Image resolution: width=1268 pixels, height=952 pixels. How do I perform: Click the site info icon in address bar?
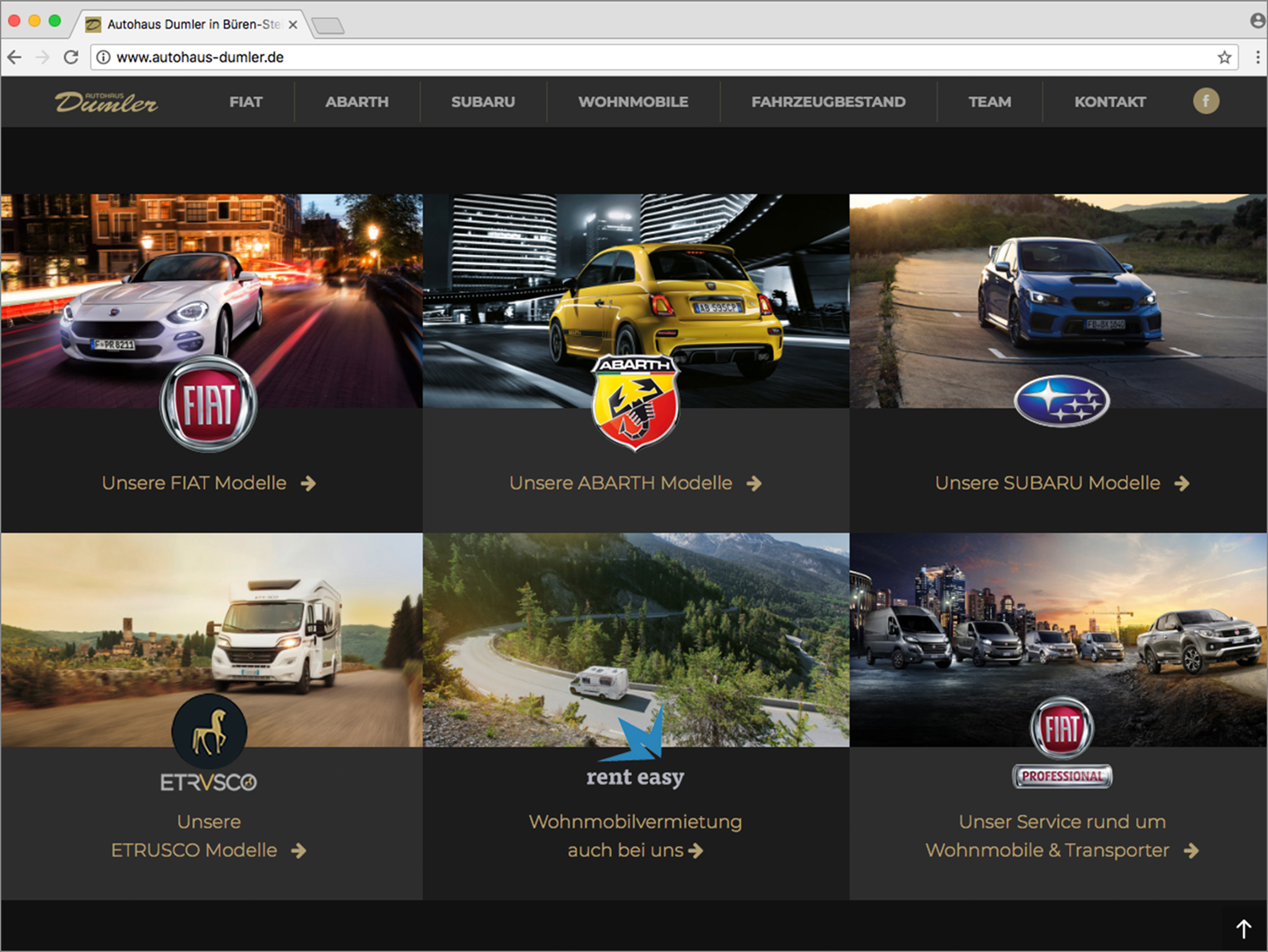(104, 57)
